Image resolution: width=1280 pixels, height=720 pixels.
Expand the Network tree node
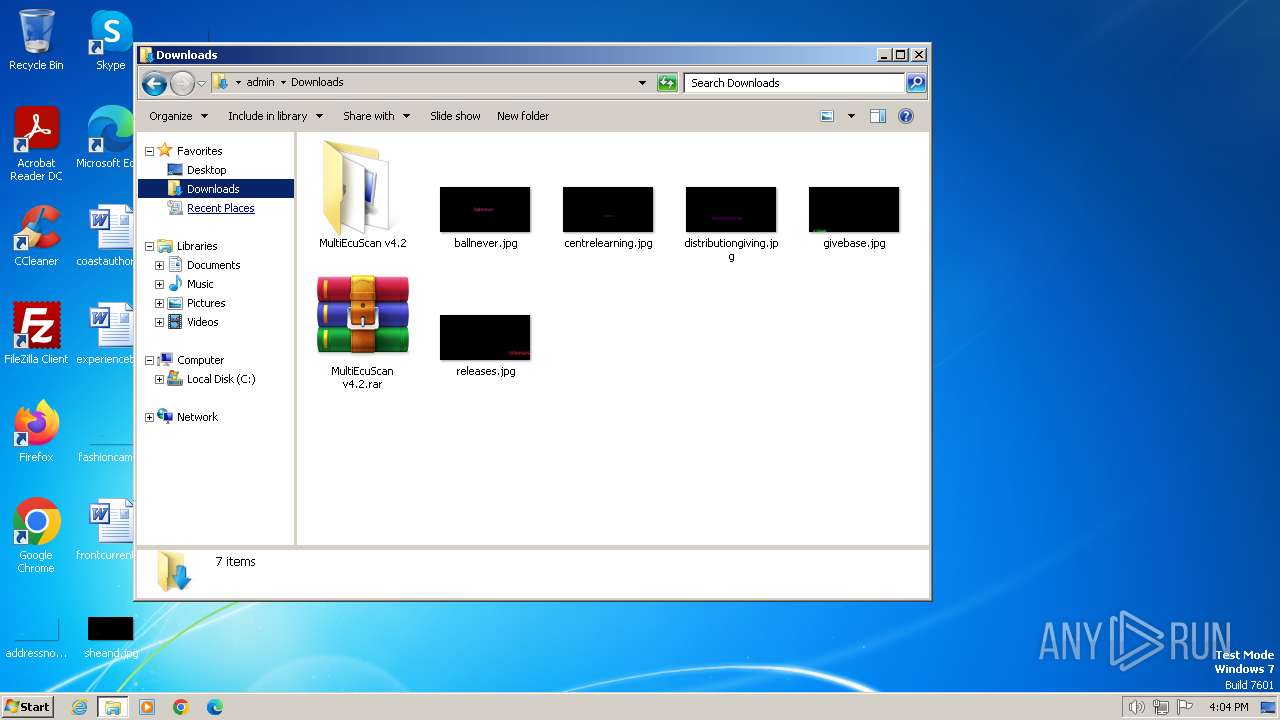click(150, 417)
